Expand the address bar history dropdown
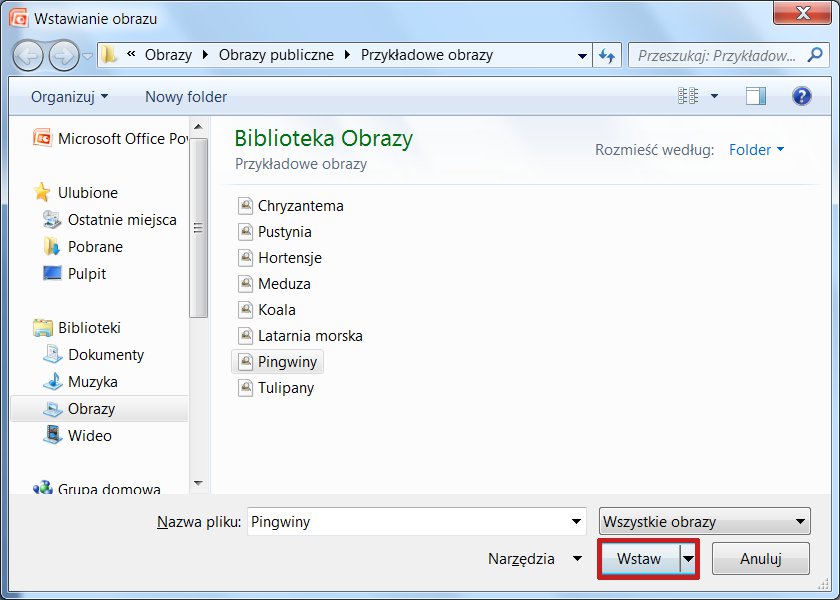 coord(582,55)
